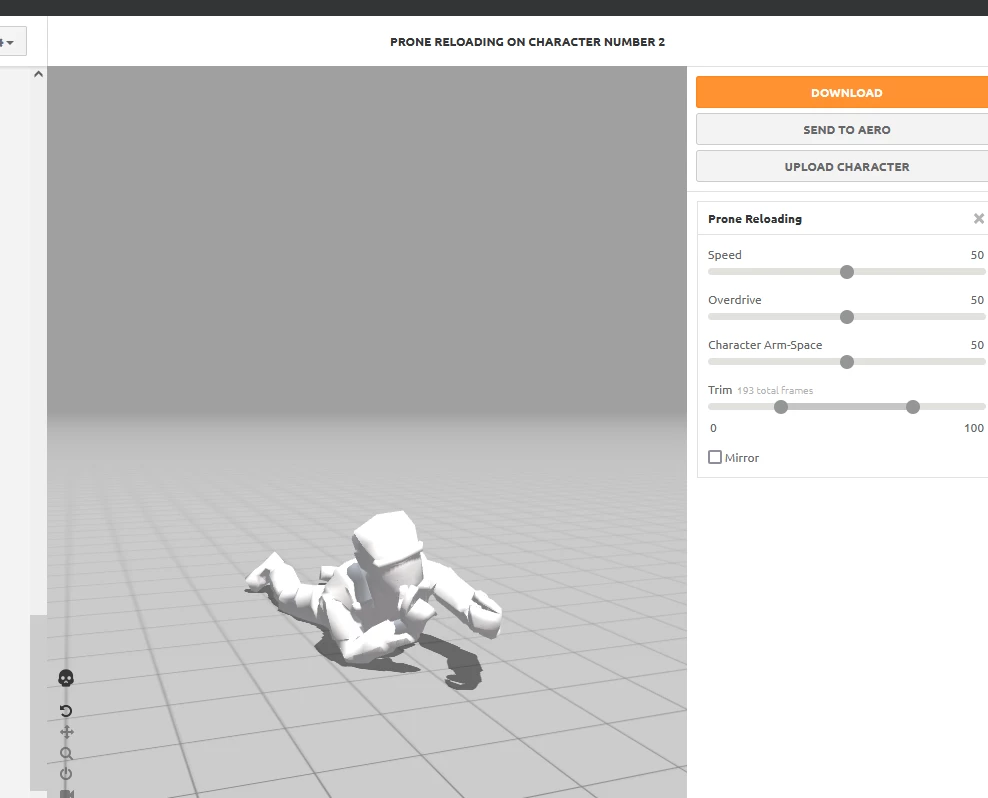Click the rotate camera icon
This screenshot has width=988, height=798.
[x=66, y=711]
